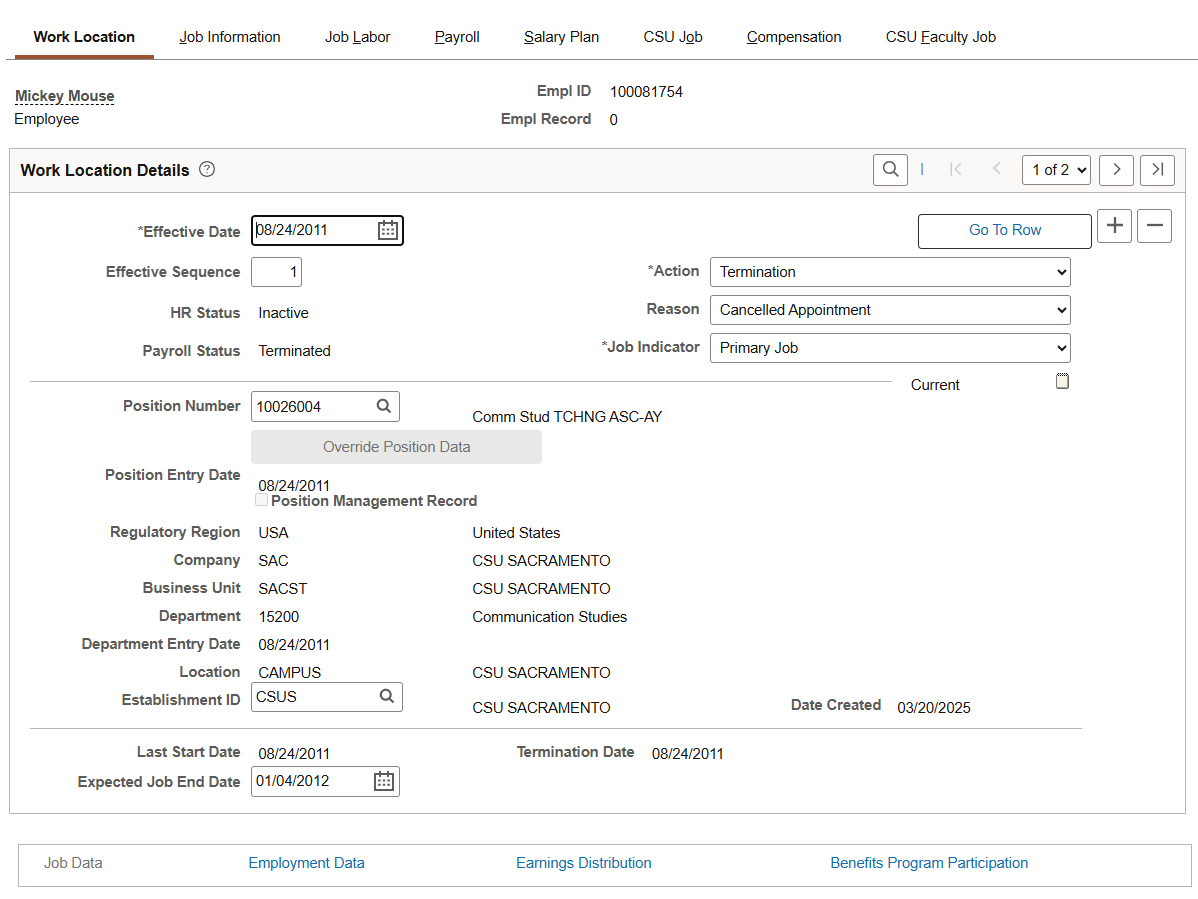Image resolution: width=1198 pixels, height=899 pixels.
Task: Open the Employment Data link
Action: [306, 863]
